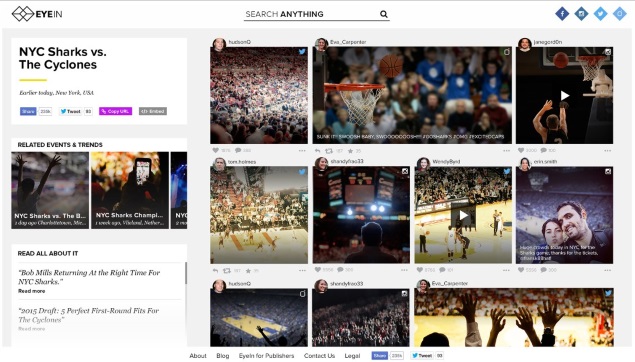Open more options dots under shandyfao33's post
635x362 pixels.
[404, 270]
